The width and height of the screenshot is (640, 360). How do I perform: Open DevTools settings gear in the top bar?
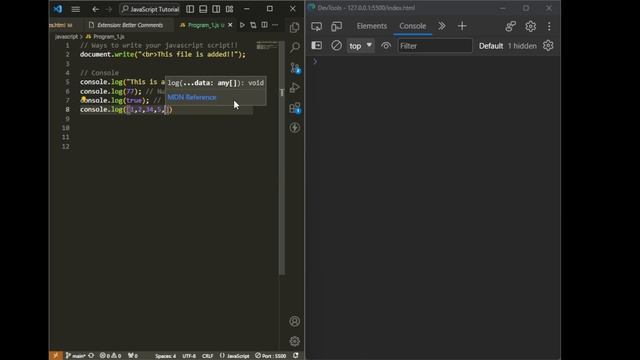pos(530,26)
